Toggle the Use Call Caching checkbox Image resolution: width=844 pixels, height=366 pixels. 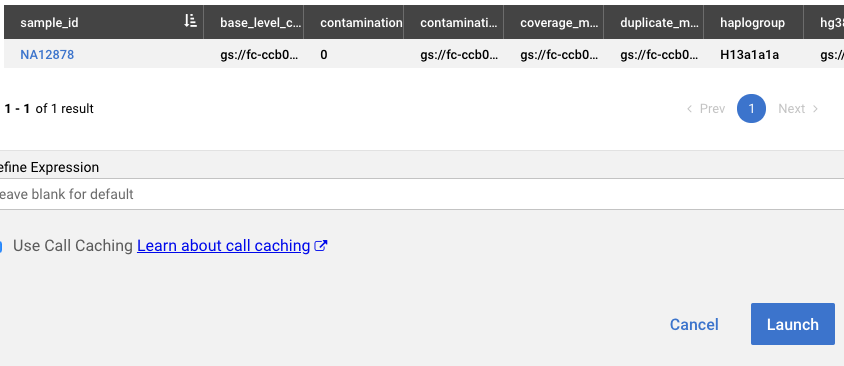[1, 247]
